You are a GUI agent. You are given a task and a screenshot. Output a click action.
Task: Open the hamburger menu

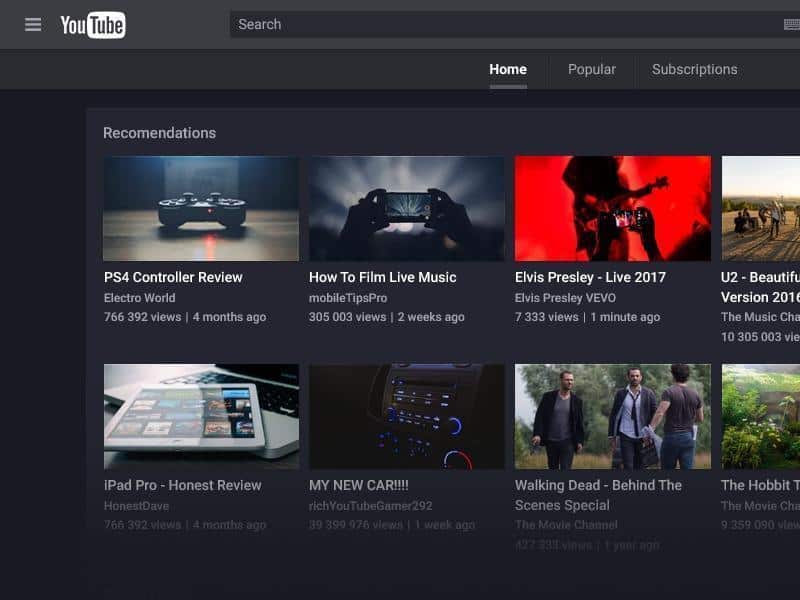[33, 24]
